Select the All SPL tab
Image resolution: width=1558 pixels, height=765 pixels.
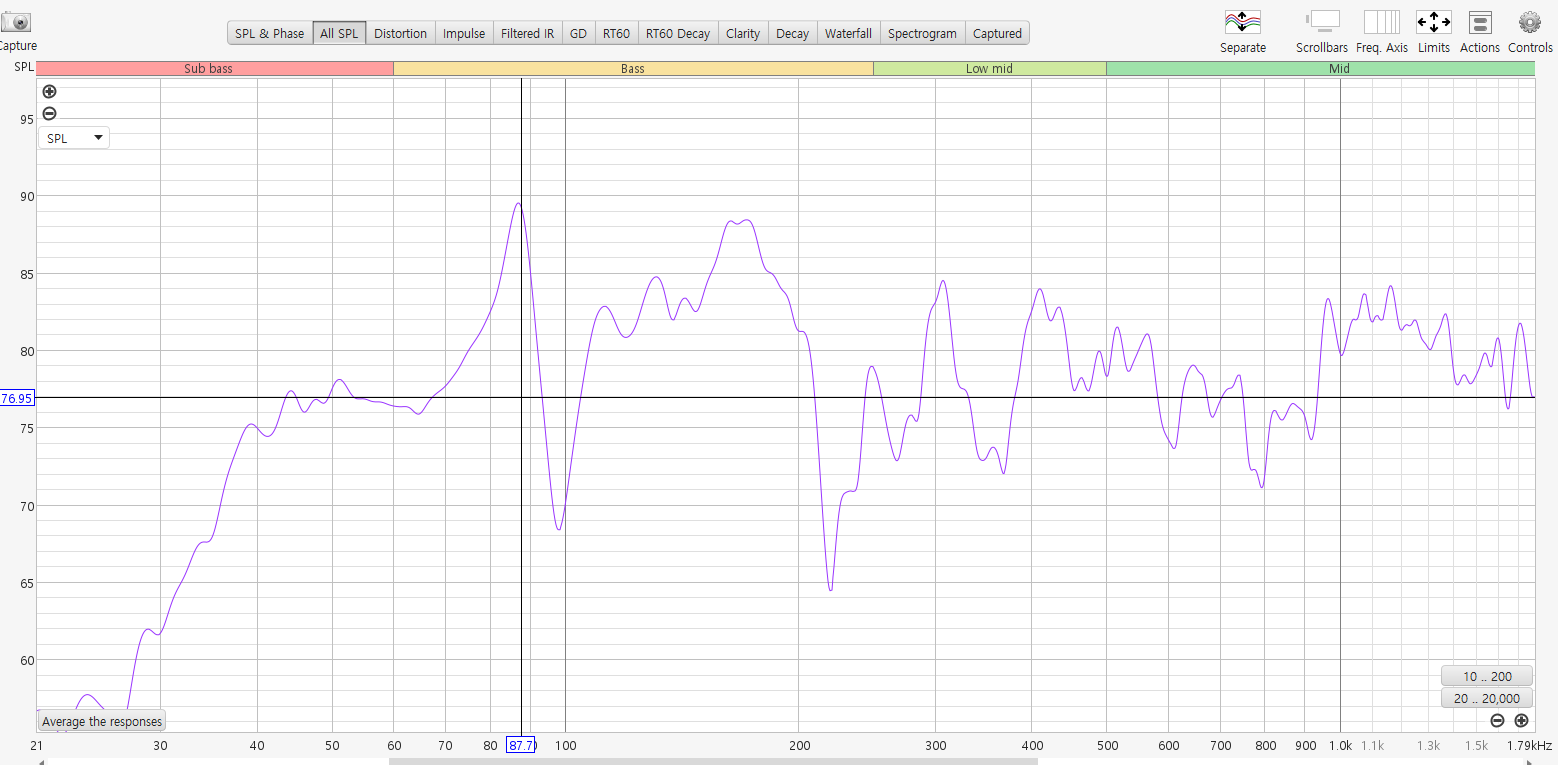tap(339, 33)
